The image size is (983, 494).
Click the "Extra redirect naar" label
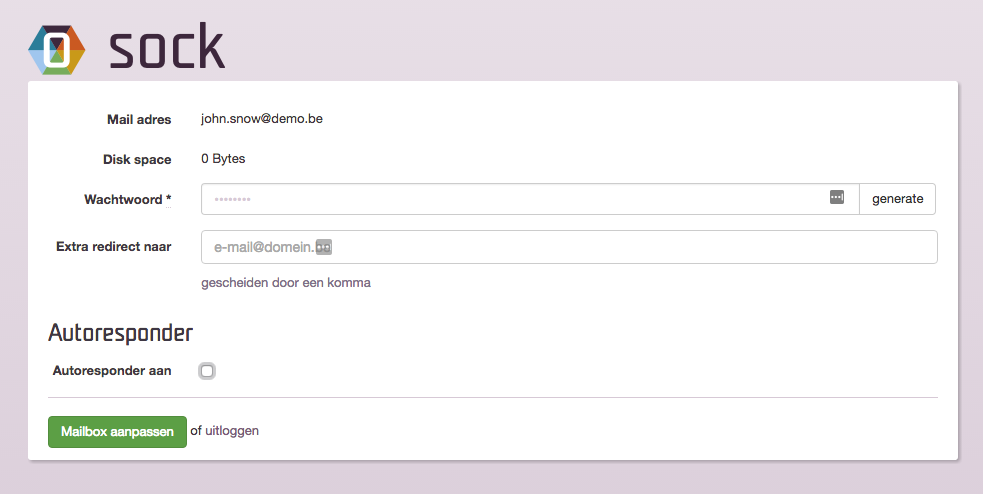pyautogui.click(x=113, y=247)
